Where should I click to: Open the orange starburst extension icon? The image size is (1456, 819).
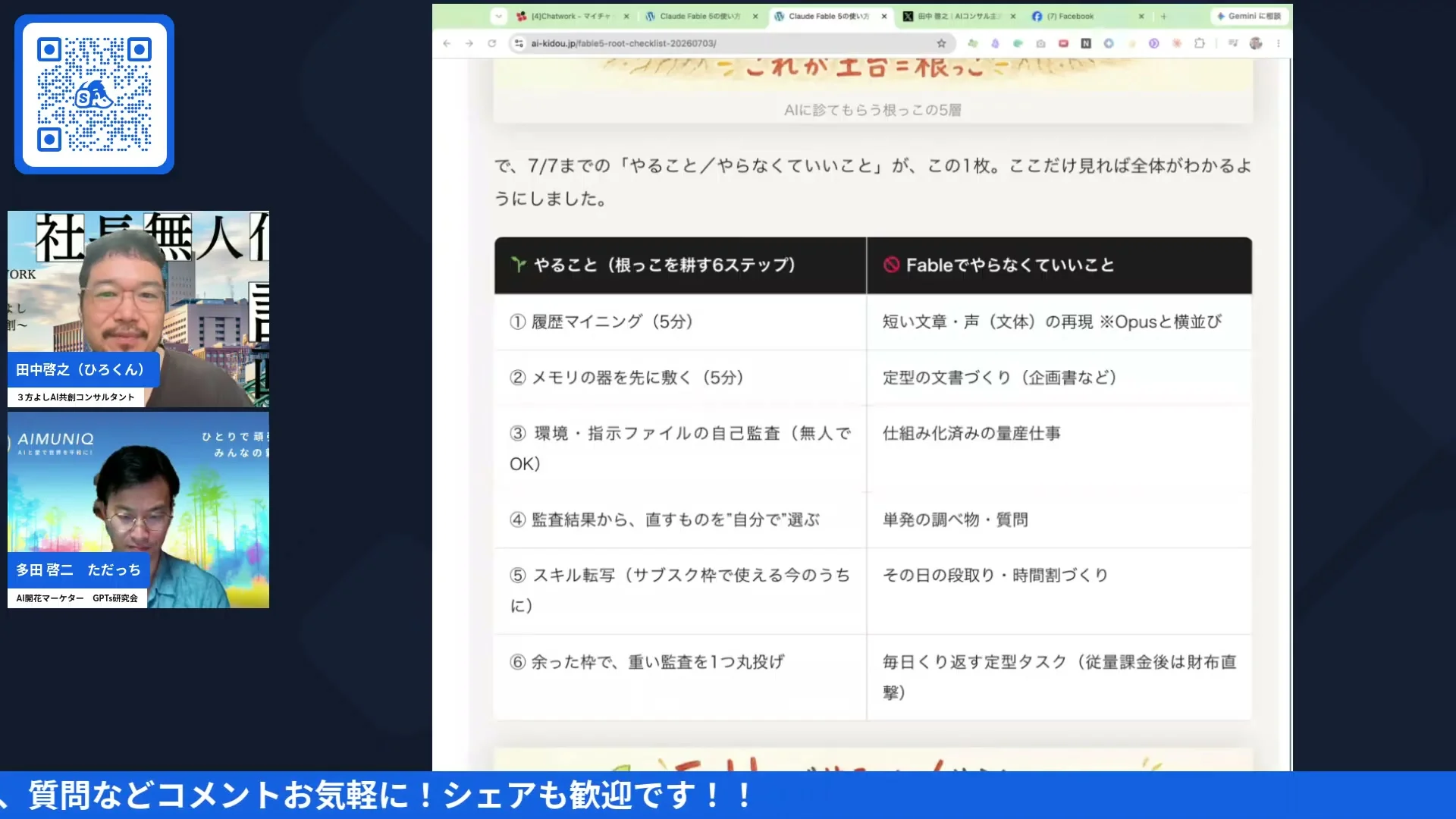point(1176,43)
